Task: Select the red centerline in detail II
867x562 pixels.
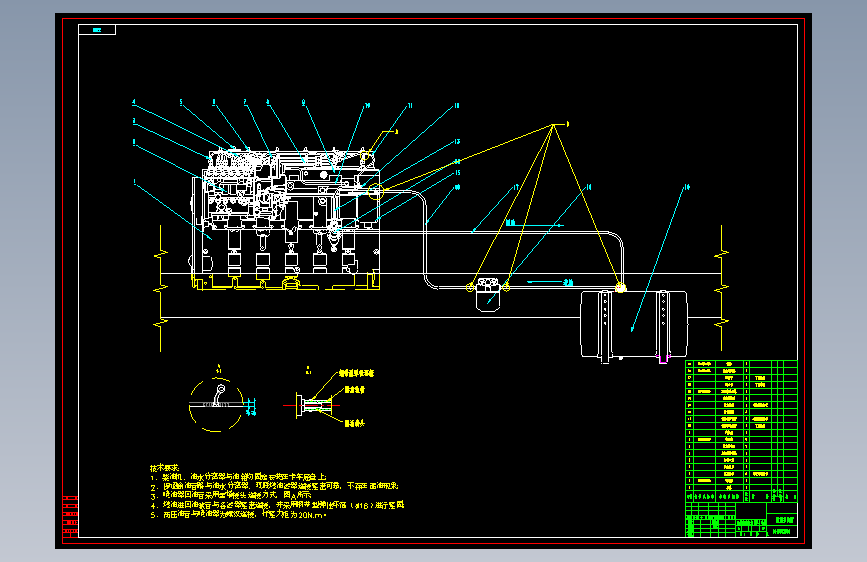Action: [311, 405]
